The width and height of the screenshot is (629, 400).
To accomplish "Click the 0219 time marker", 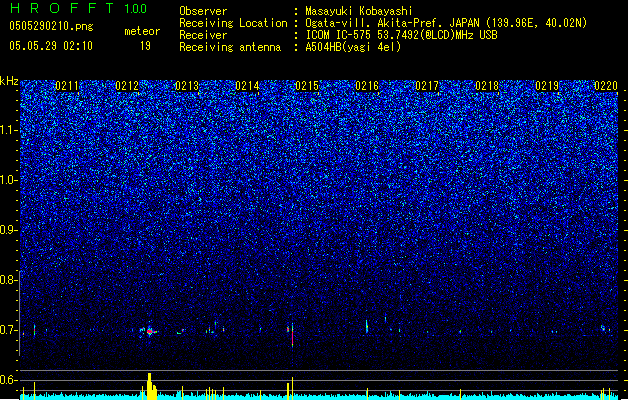I will point(547,86).
